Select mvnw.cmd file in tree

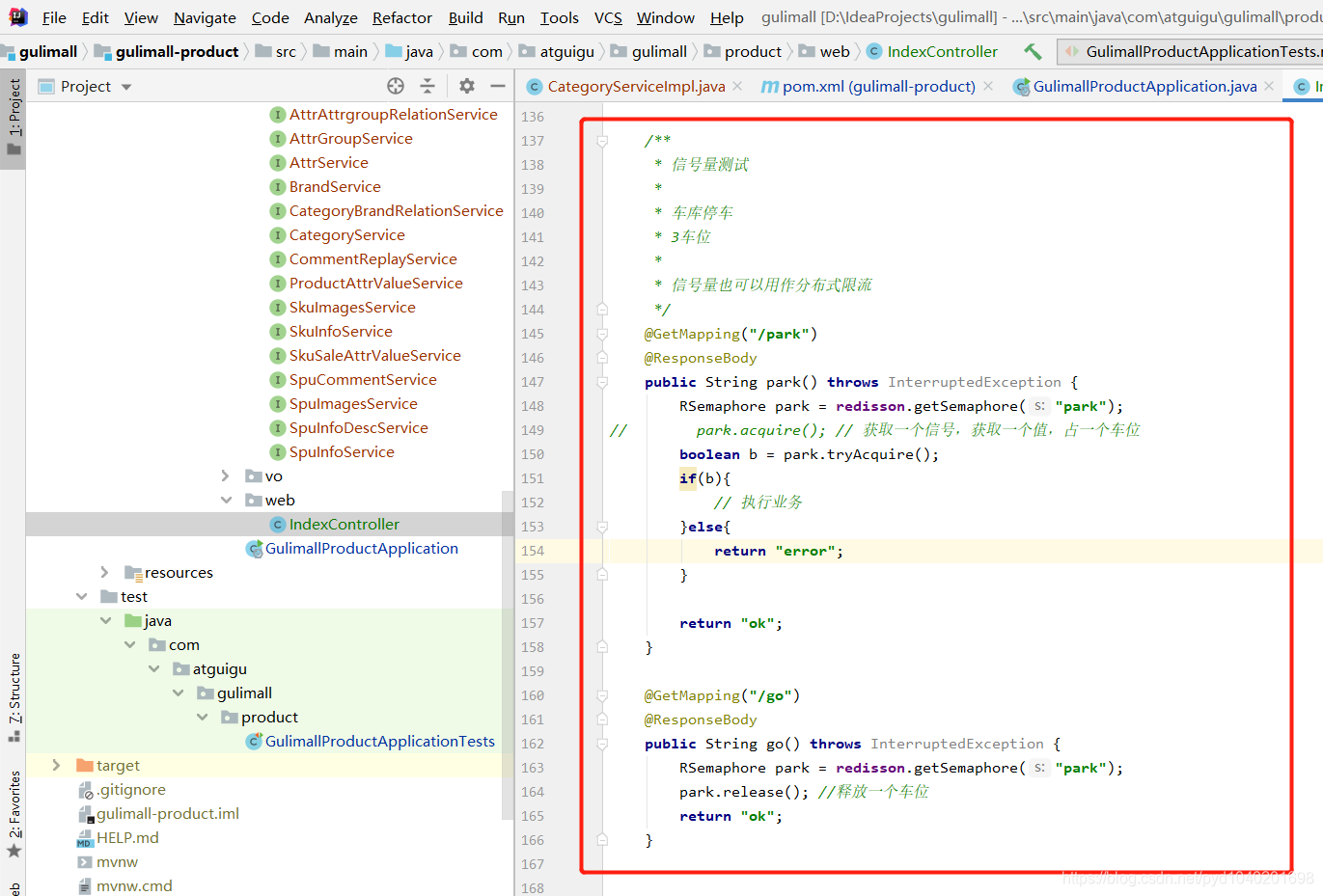(x=134, y=886)
